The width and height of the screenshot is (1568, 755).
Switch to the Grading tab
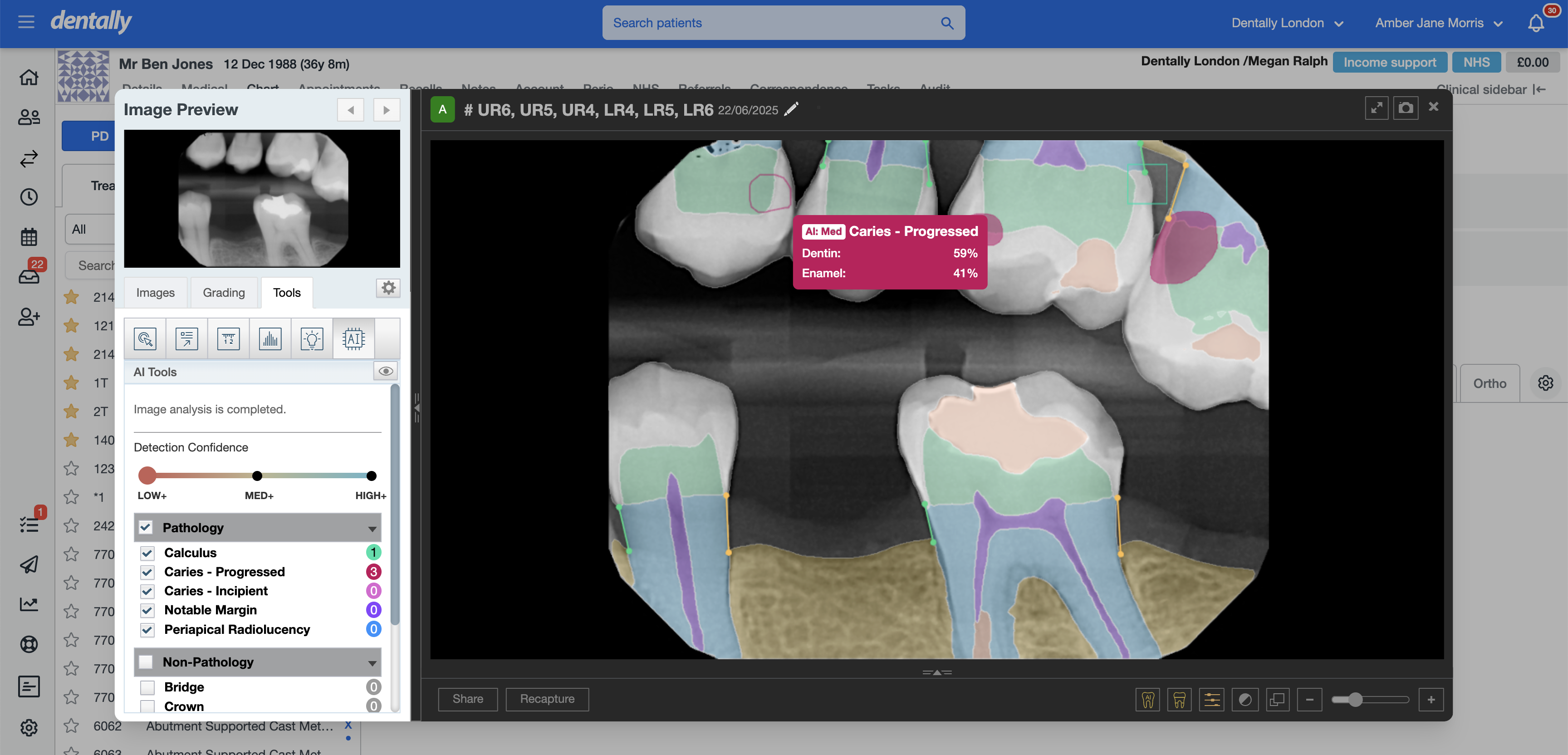point(223,293)
